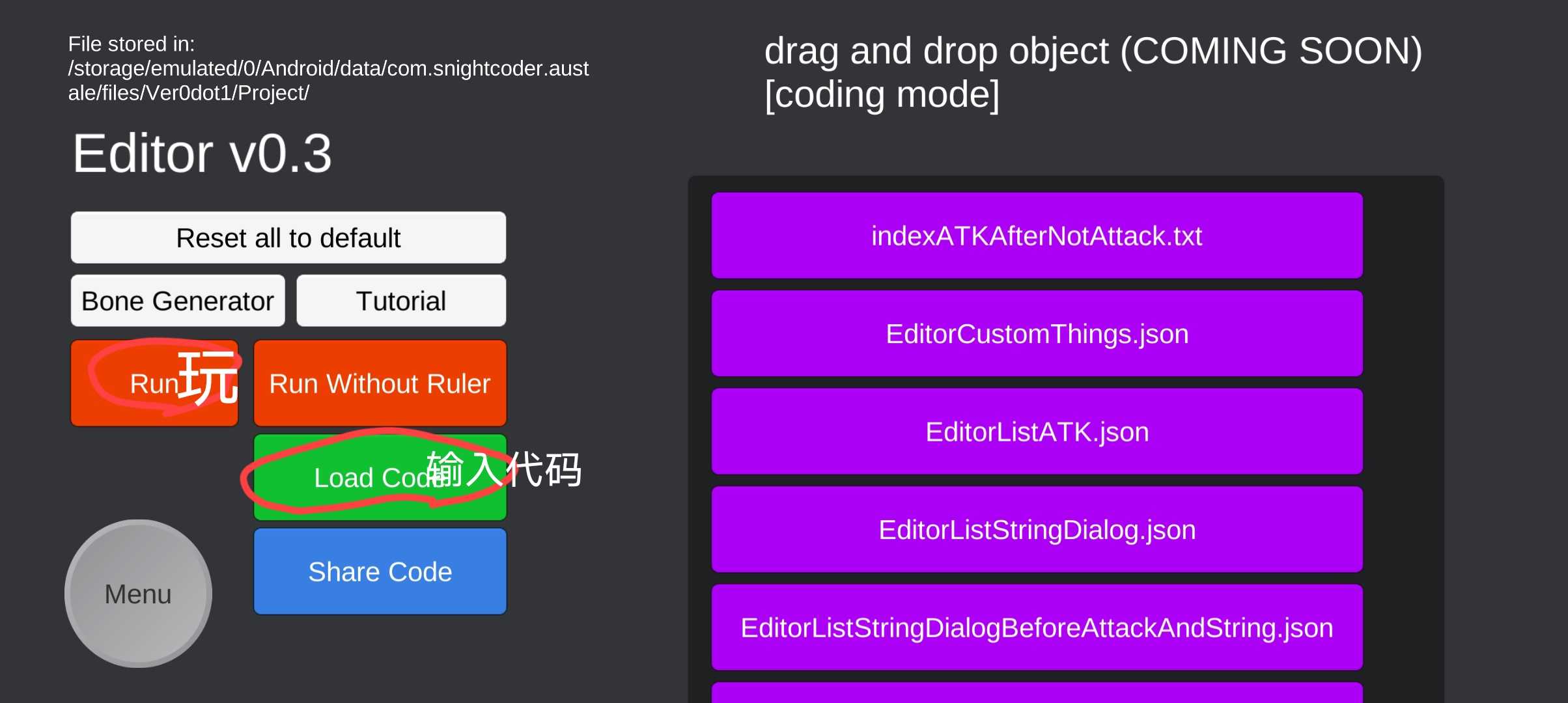Image resolution: width=1568 pixels, height=703 pixels.
Task: Click the file storage path text
Action: tap(328, 68)
